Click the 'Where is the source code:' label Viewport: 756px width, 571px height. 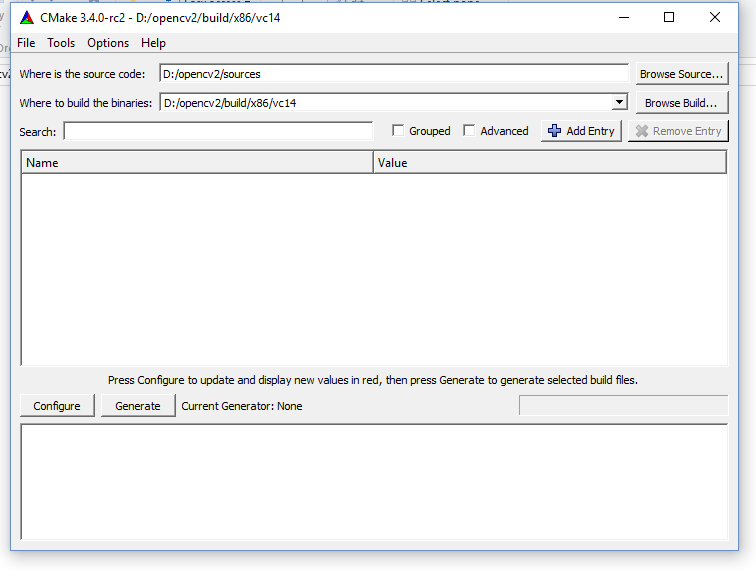pyautogui.click(x=82, y=74)
